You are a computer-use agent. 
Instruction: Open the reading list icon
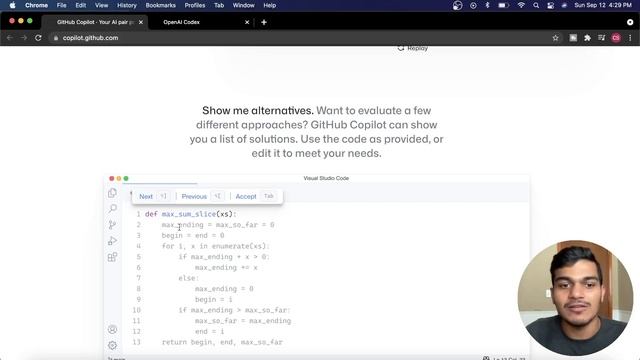tap(602, 38)
